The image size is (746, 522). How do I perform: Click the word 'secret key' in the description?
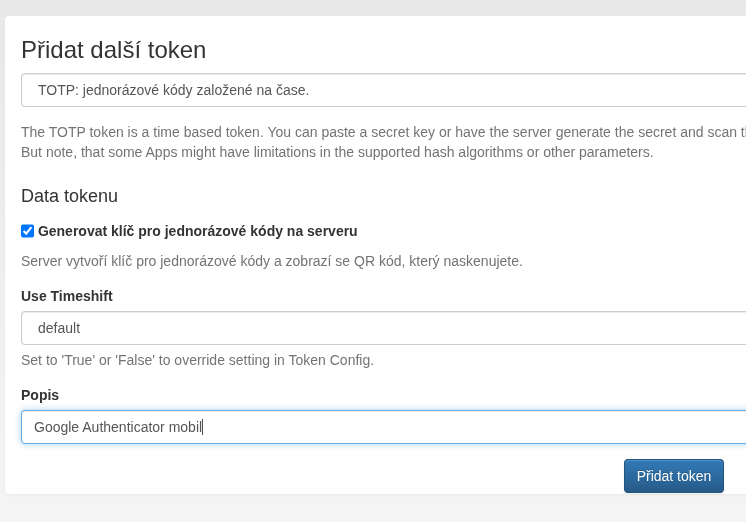(417, 132)
